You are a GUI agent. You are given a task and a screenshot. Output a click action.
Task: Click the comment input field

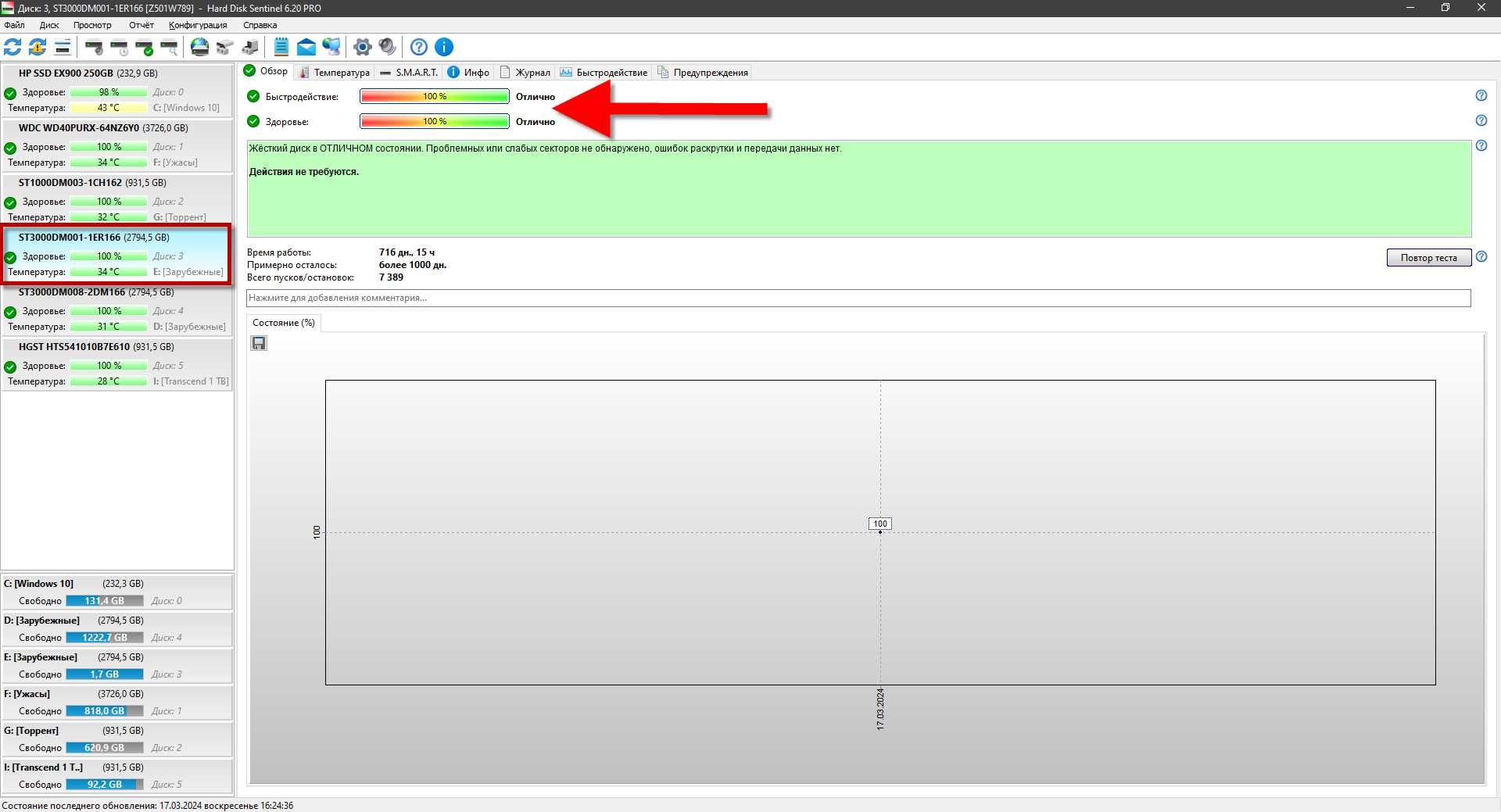pyautogui.click(x=858, y=298)
